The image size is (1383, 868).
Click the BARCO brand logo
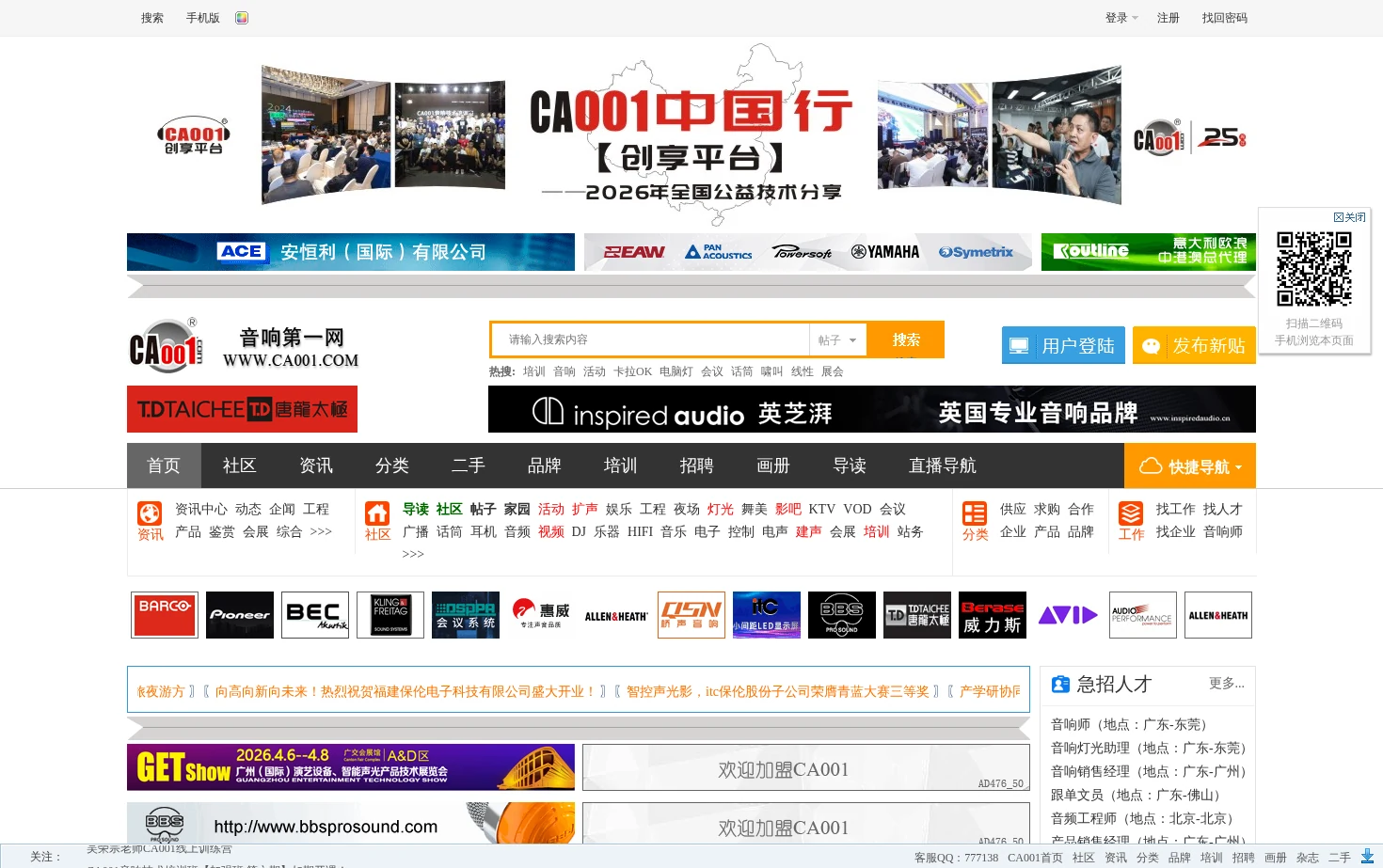[165, 615]
